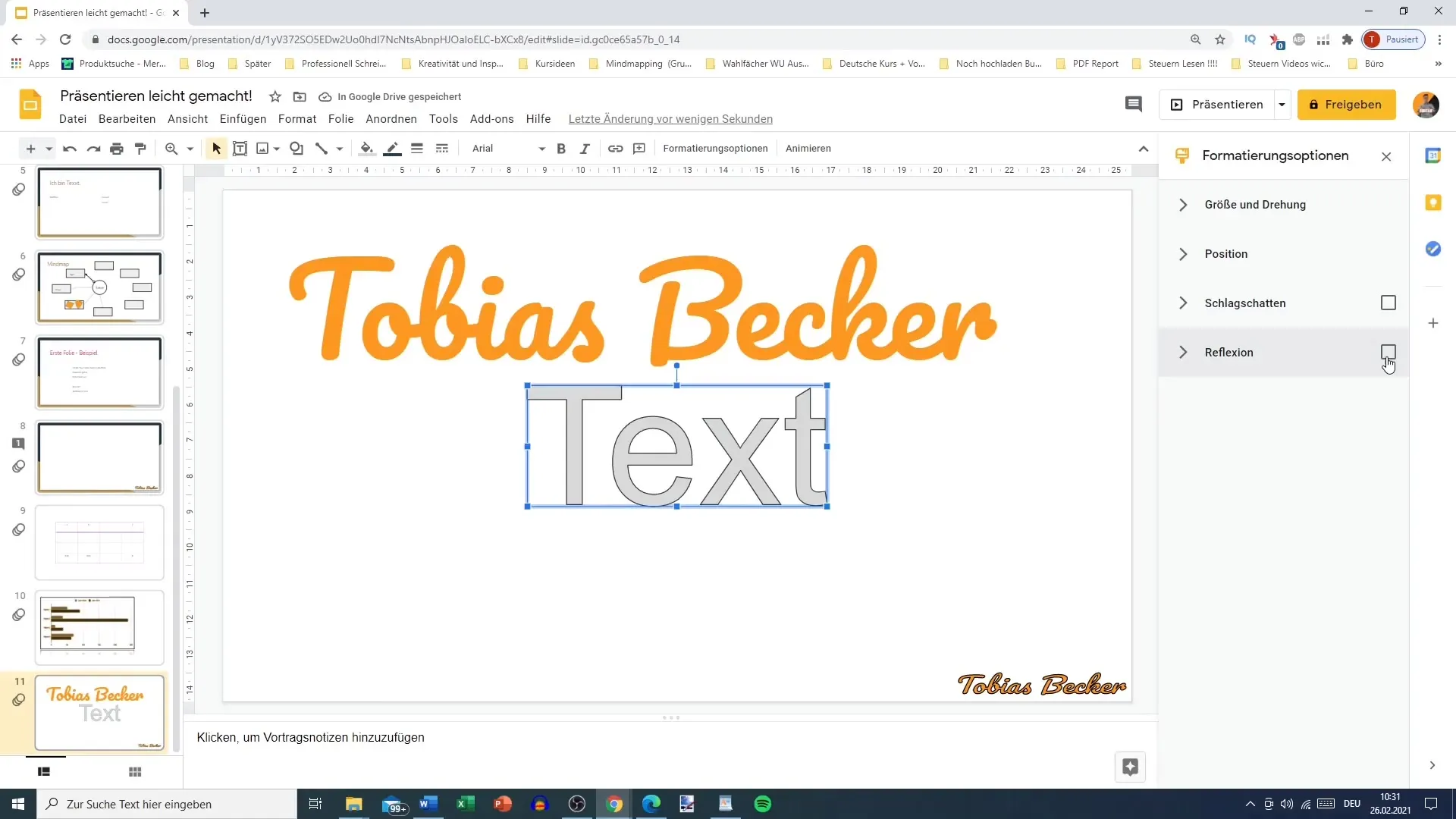Open the Google Calendar side panel icon

pyautogui.click(x=1432, y=155)
